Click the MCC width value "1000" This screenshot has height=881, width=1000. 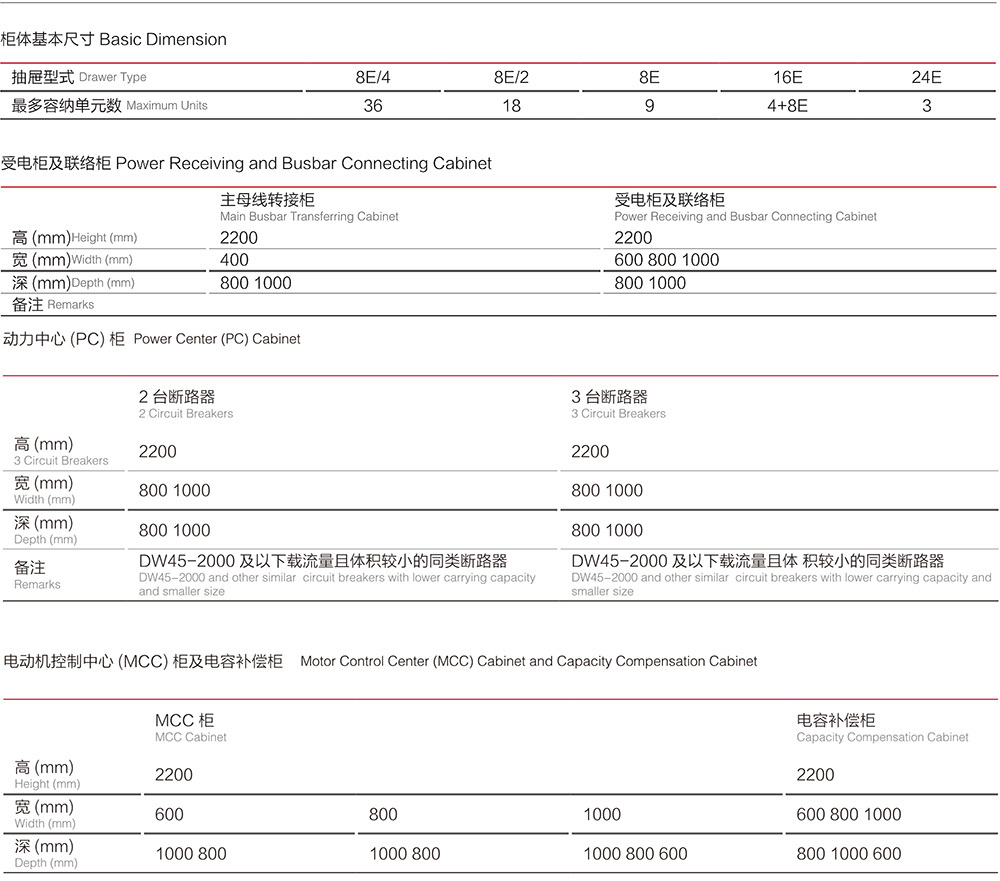click(x=602, y=815)
